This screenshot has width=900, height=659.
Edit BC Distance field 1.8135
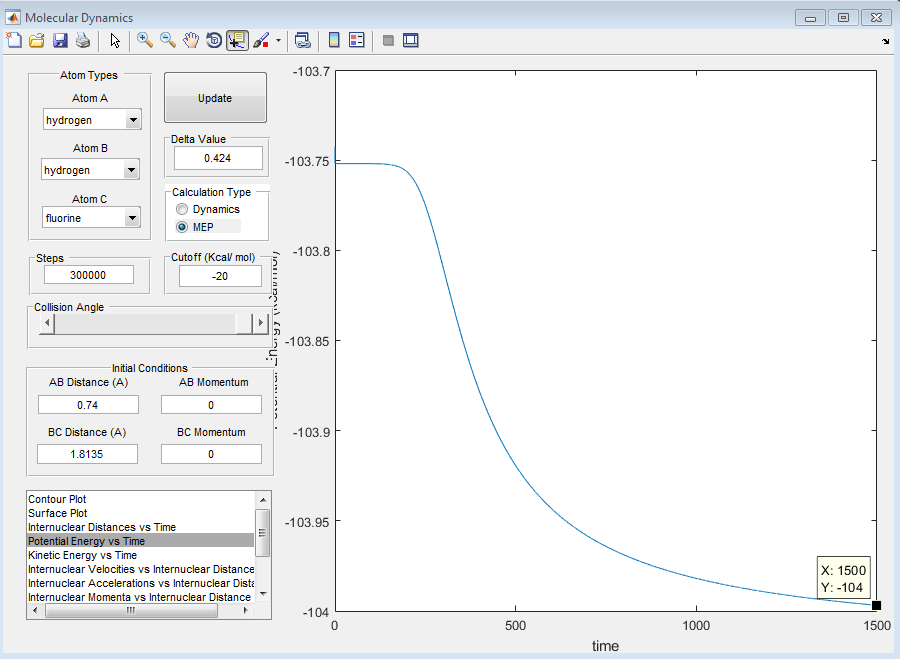(x=87, y=454)
